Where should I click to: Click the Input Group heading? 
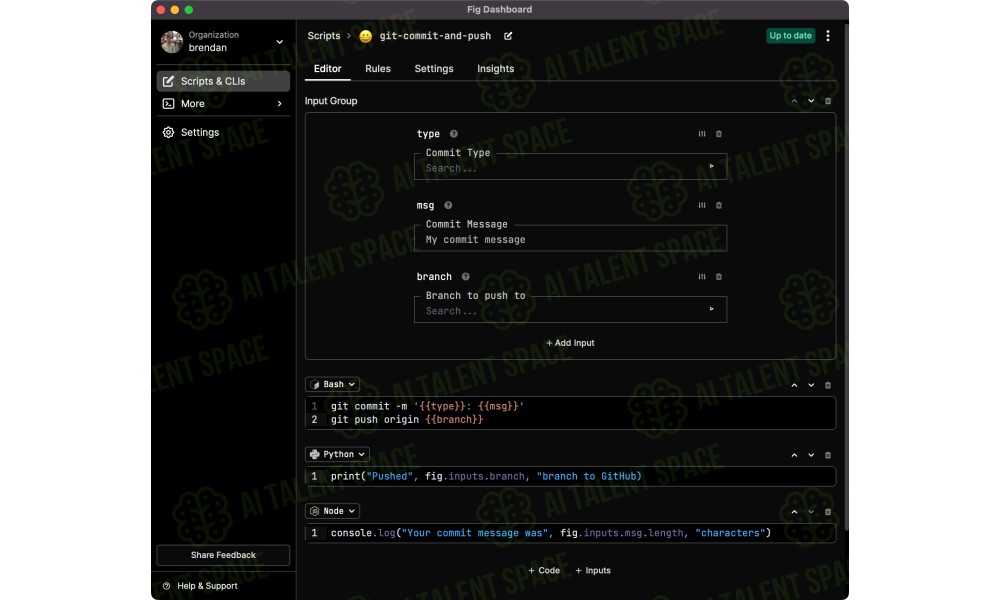point(331,101)
